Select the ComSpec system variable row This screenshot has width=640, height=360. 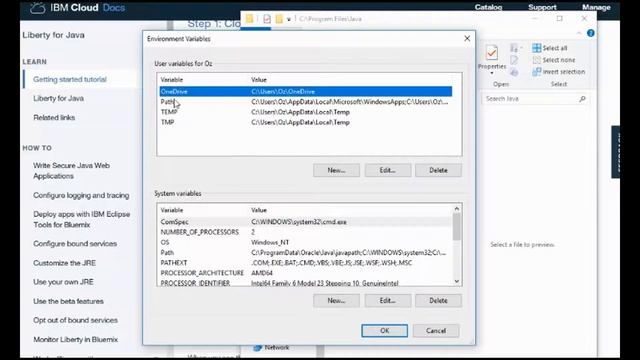coord(305,222)
